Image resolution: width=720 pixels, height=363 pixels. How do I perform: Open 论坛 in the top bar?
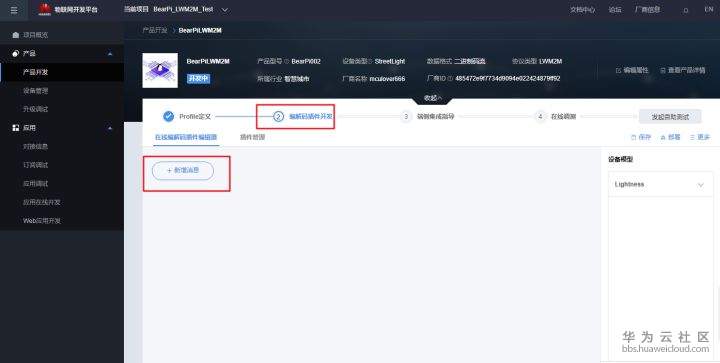[615, 10]
